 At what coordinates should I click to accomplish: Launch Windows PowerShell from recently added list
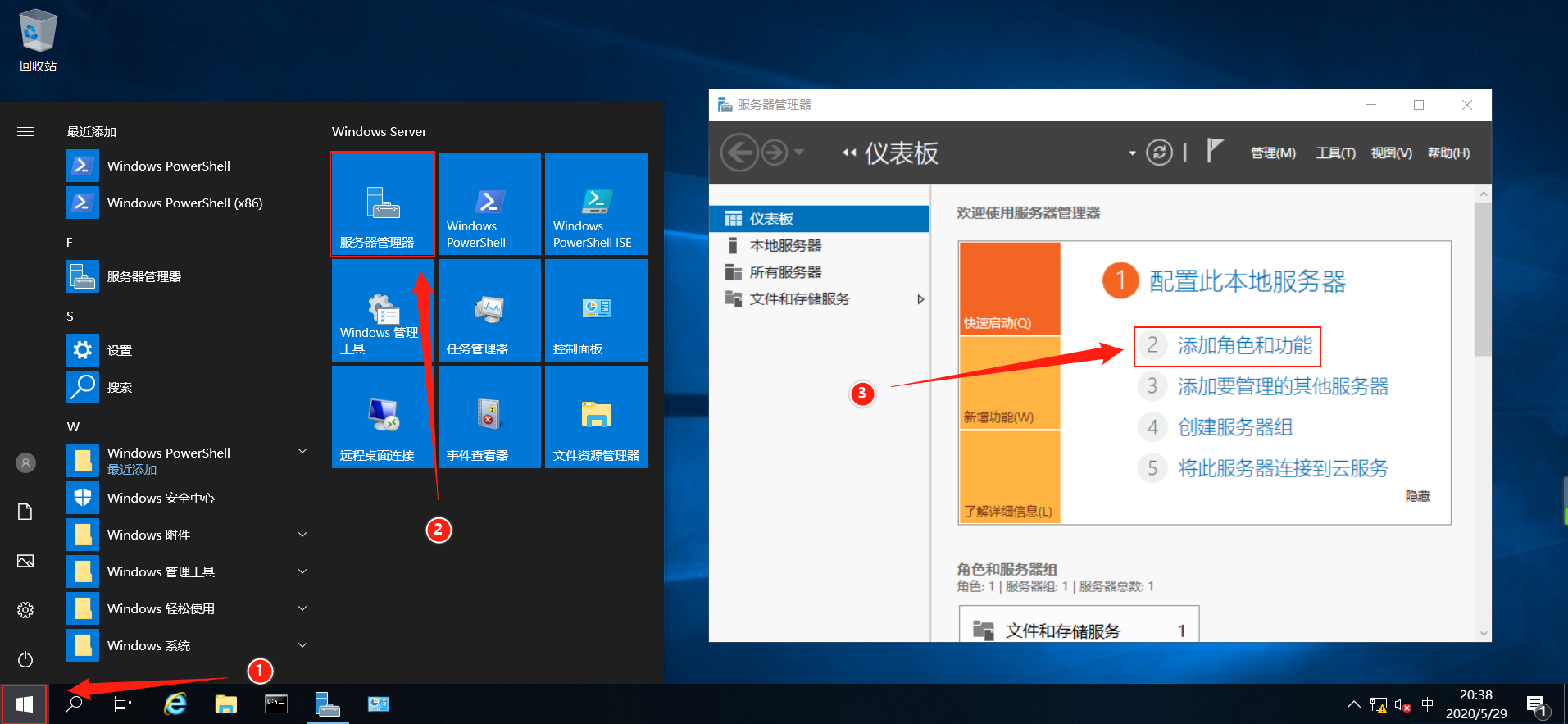[189, 166]
